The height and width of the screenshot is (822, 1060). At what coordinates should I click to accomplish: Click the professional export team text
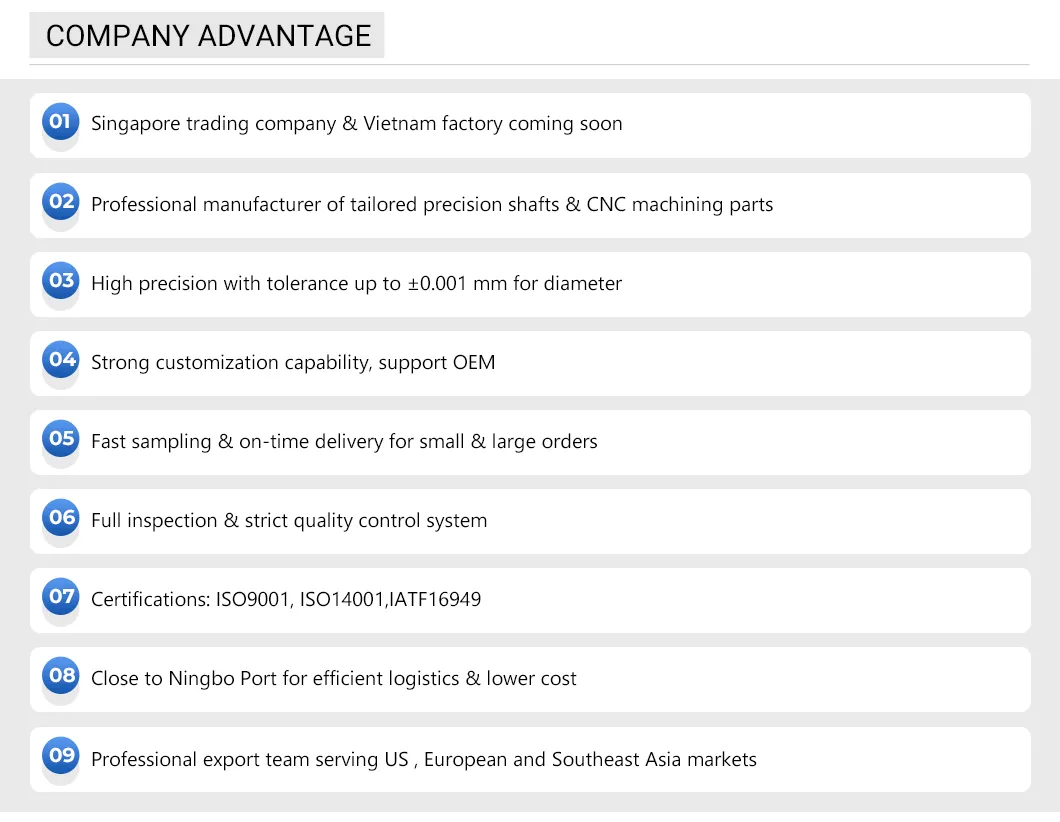point(424,760)
